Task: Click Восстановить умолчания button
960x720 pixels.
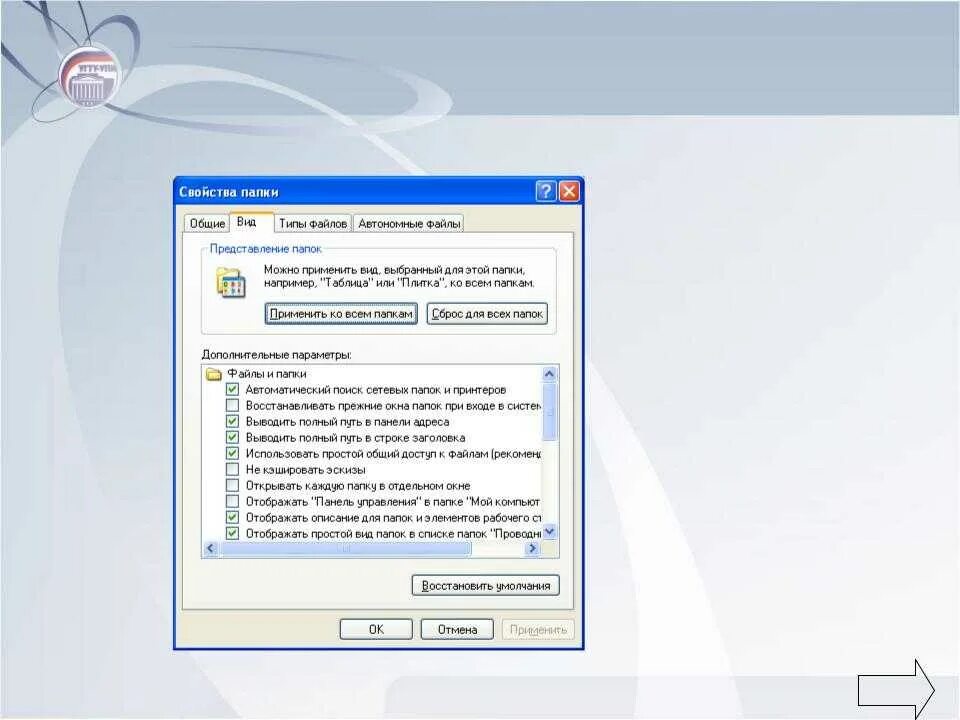Action: [x=486, y=585]
